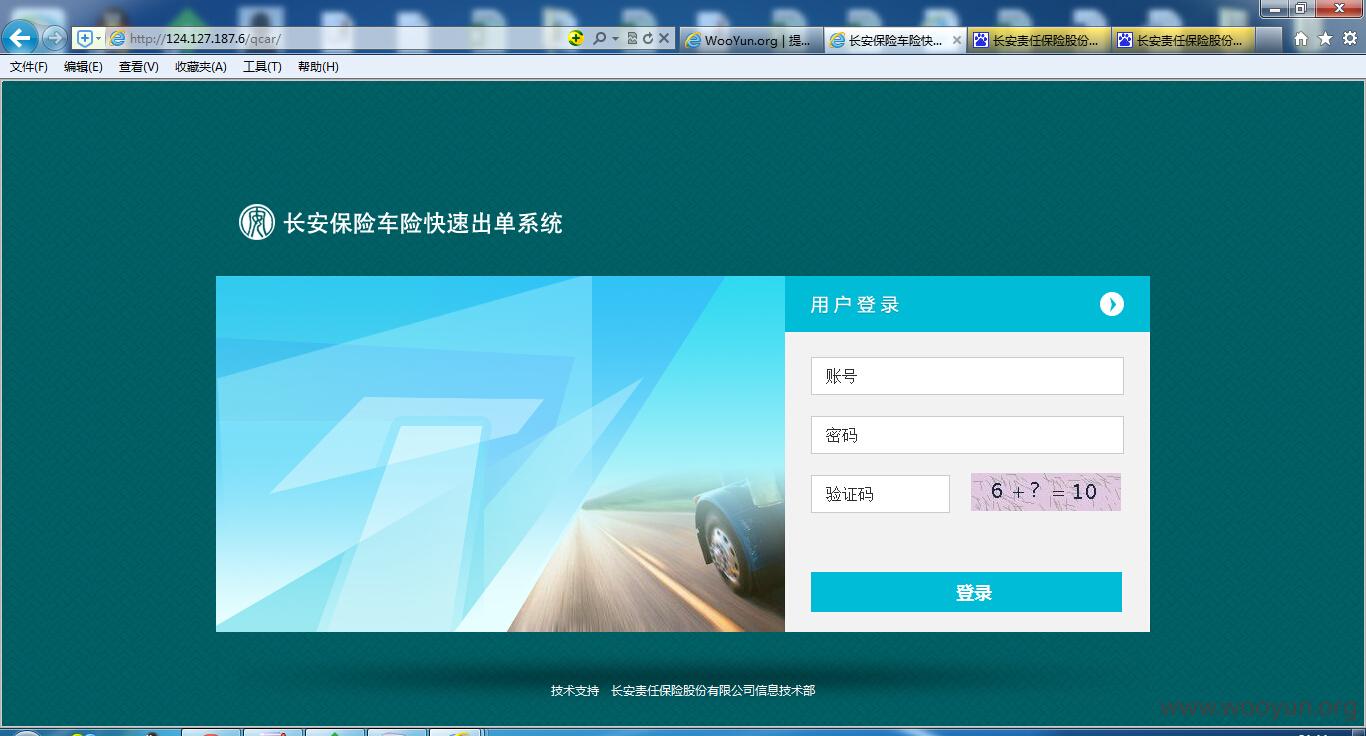This screenshot has width=1366, height=736.
Task: Focus the 验证码 captcha input field
Action: point(880,494)
